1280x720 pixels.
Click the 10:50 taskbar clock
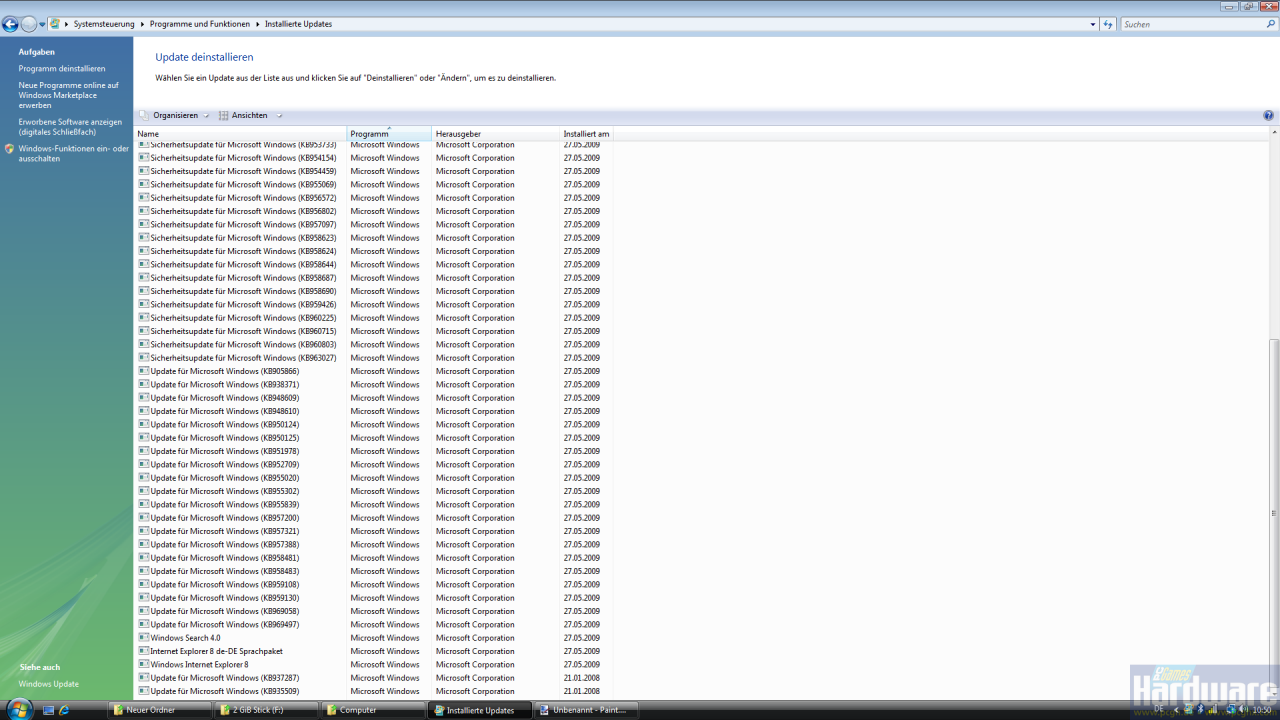click(1262, 709)
